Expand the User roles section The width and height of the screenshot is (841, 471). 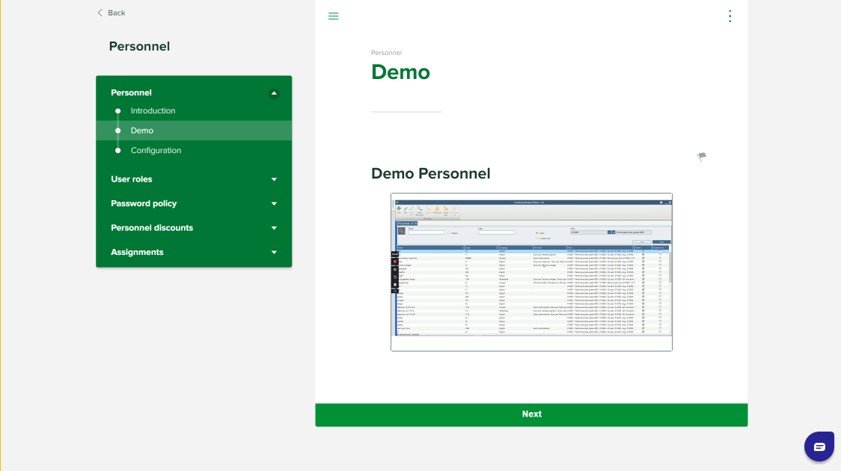click(x=274, y=180)
